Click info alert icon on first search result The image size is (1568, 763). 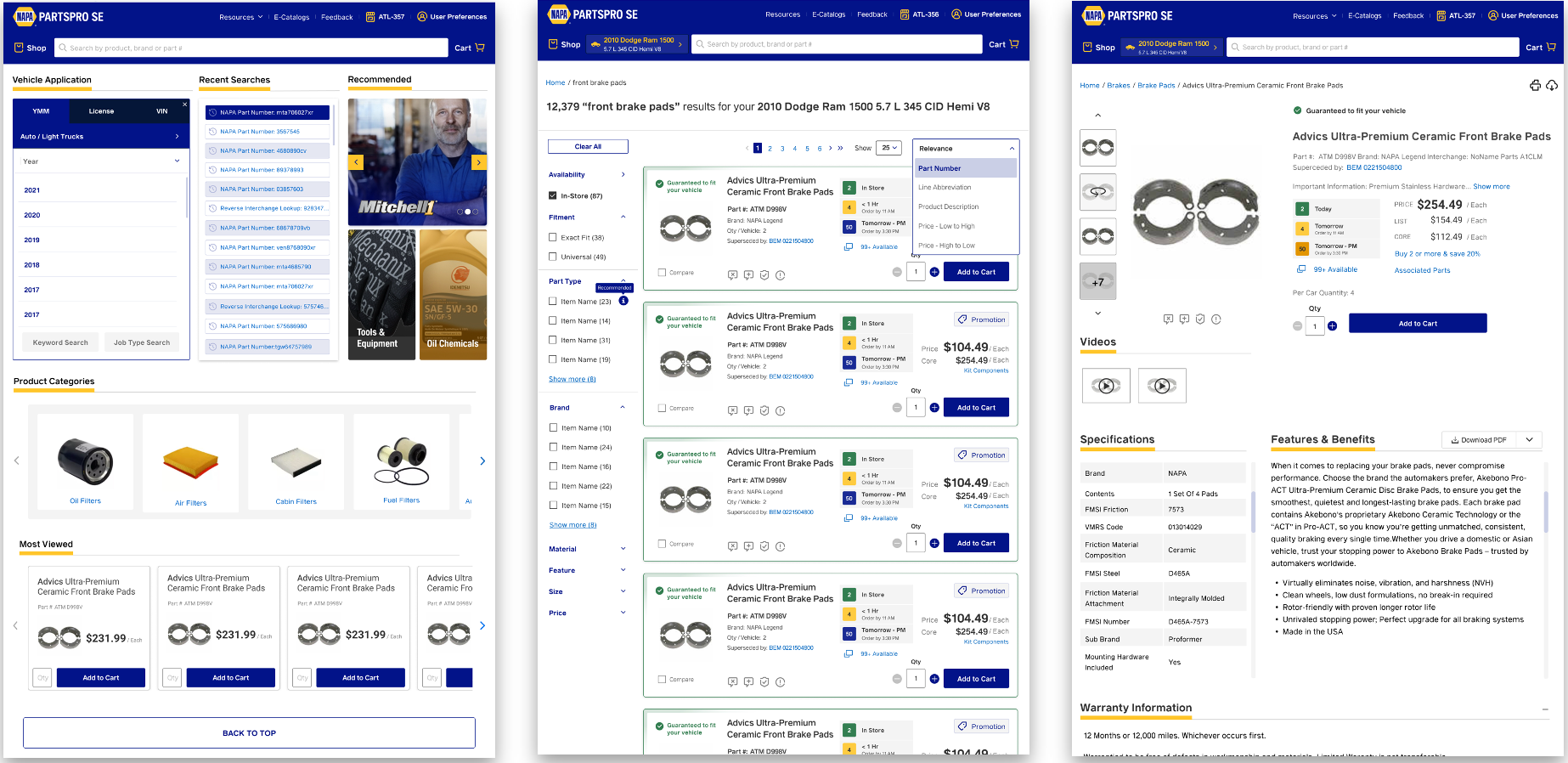[781, 275]
